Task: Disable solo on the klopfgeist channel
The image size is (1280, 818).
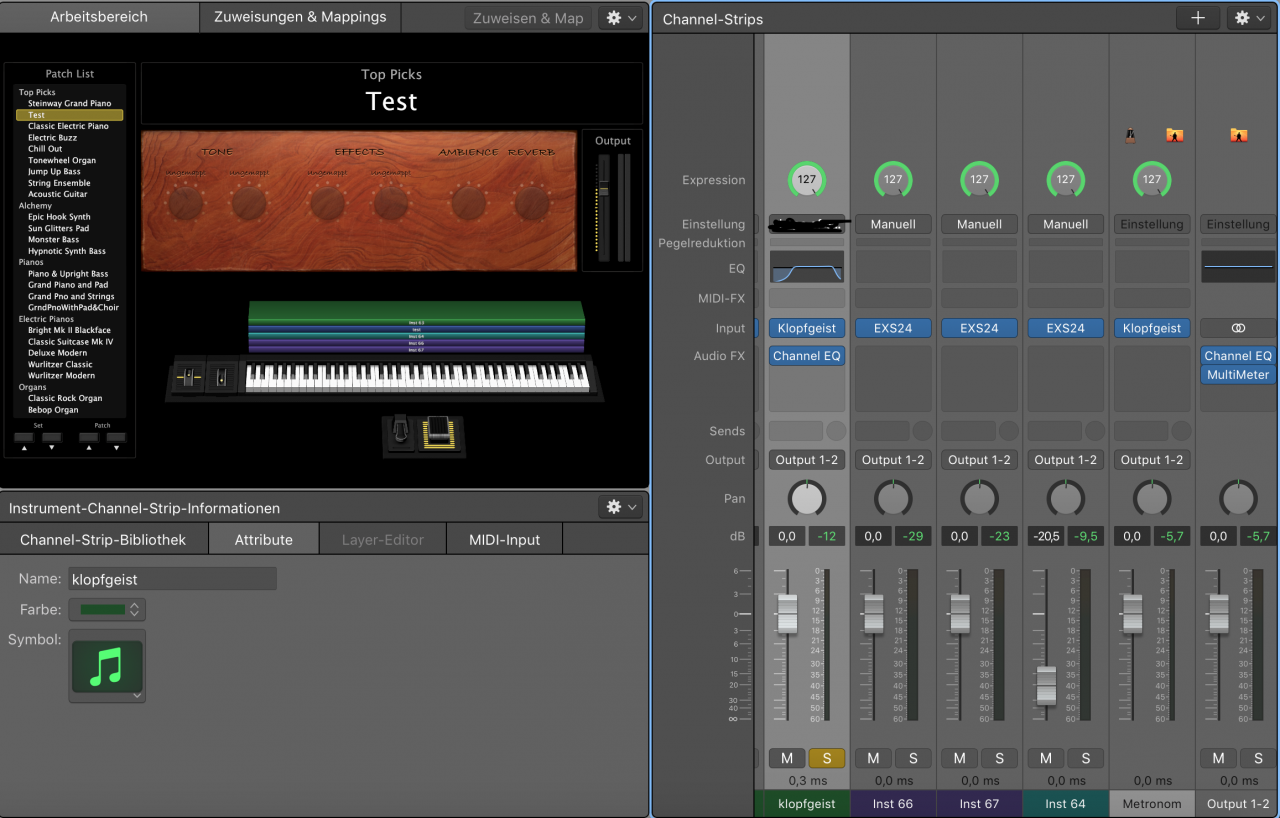Action: 826,758
